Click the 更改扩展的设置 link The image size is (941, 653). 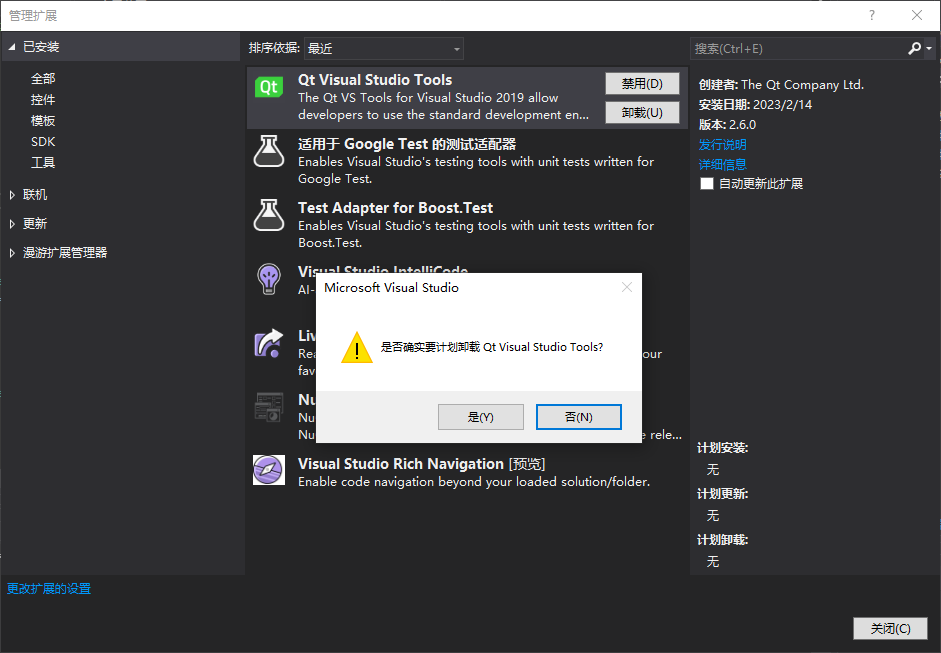click(x=49, y=589)
